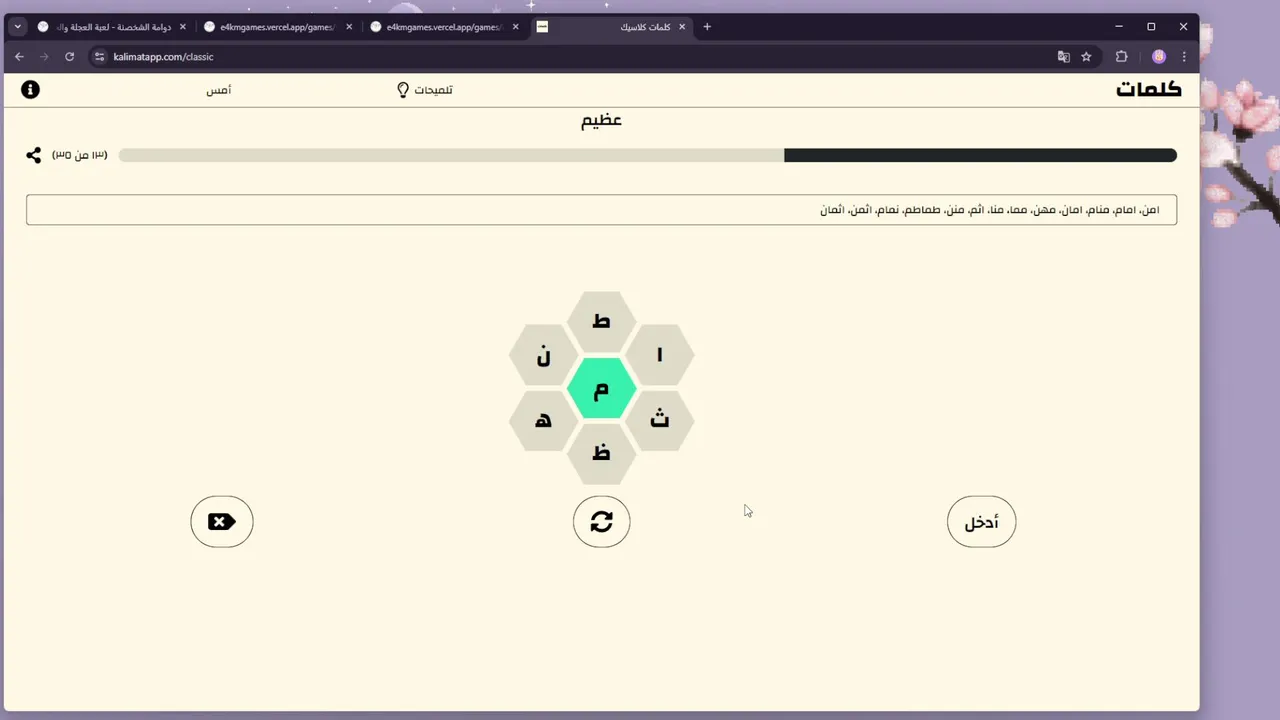This screenshot has width=1280, height=720.
Task: Click the score progress bar
Action: pos(648,155)
